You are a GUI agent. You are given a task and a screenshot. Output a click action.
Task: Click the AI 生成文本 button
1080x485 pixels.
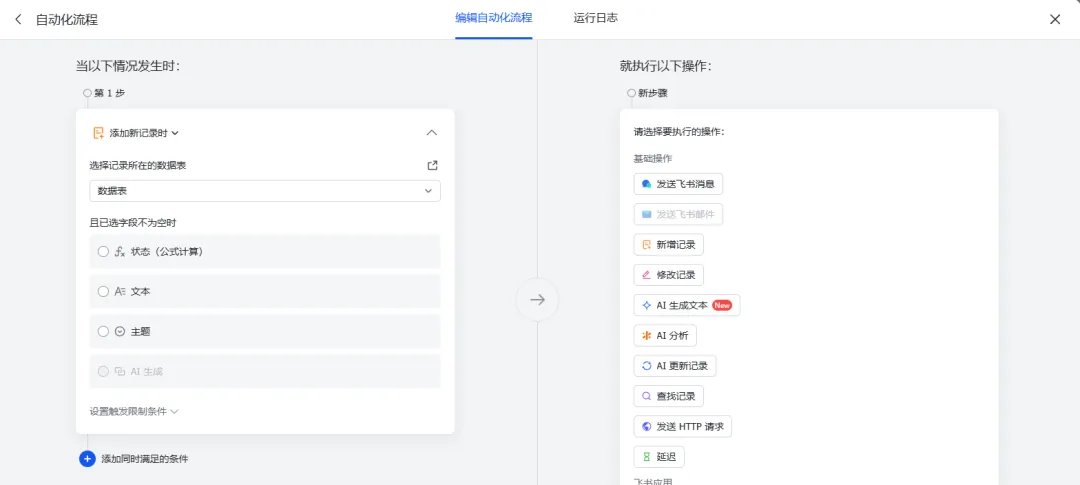click(x=687, y=305)
